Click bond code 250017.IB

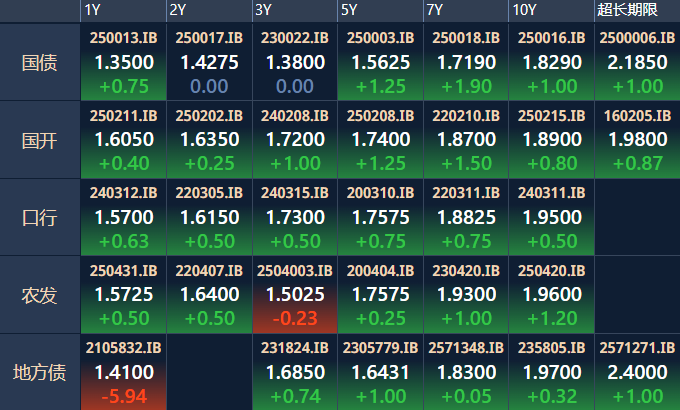209,38
